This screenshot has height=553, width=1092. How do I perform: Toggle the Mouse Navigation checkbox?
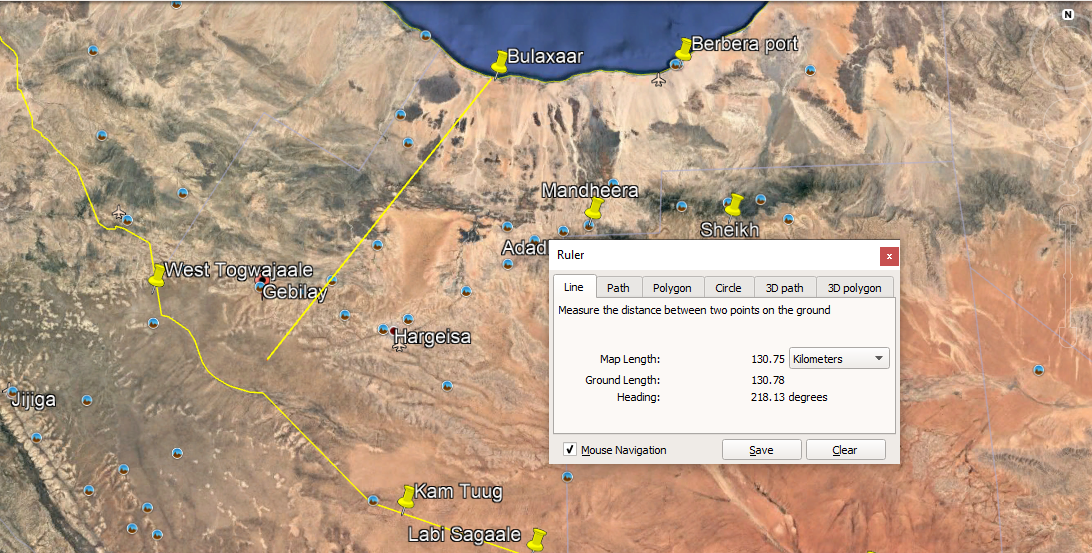tap(569, 450)
